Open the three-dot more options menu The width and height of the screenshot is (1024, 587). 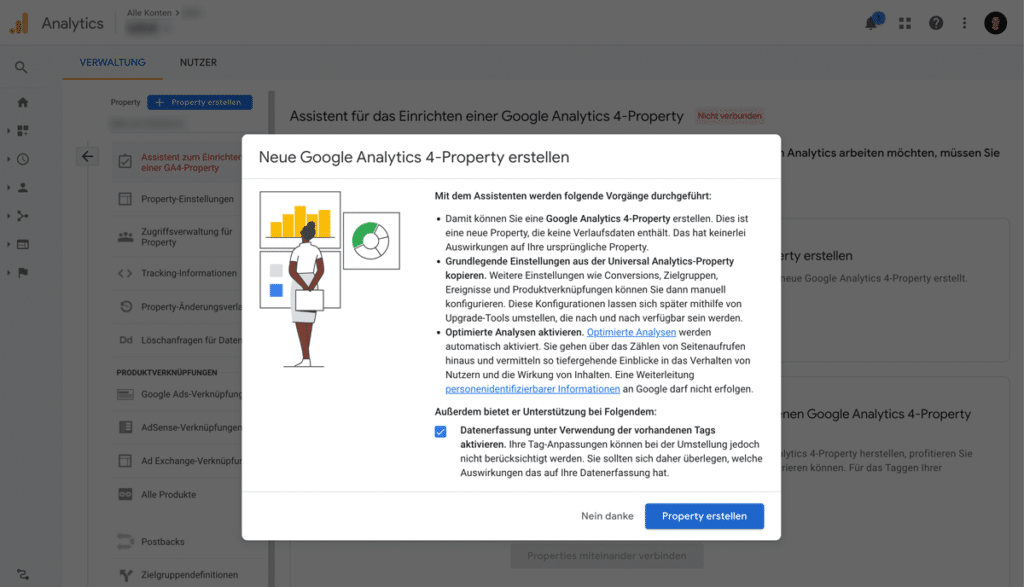(x=964, y=23)
